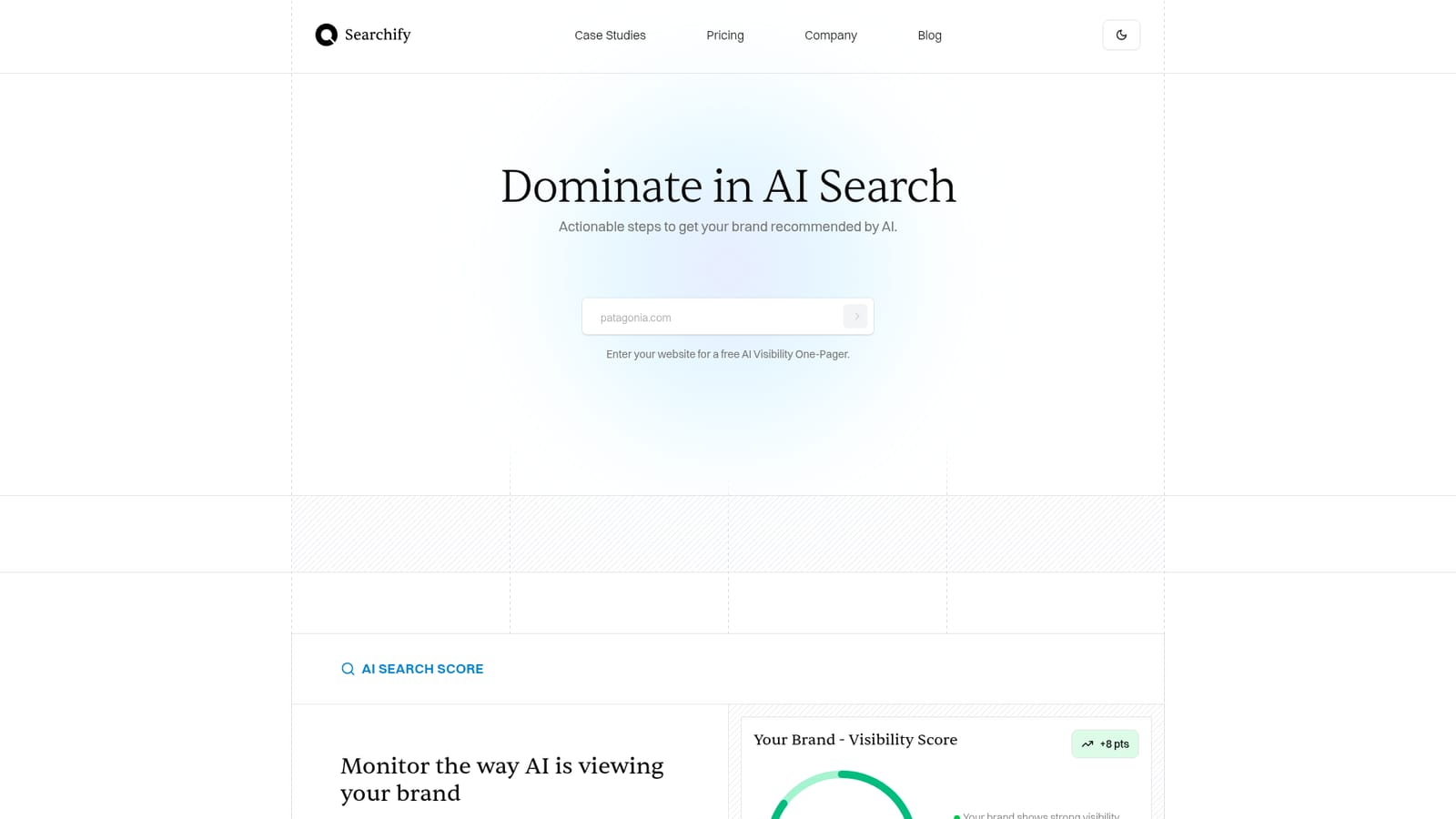The width and height of the screenshot is (1456, 819).
Task: Toggle dark mode with the moon button
Action: click(1121, 35)
